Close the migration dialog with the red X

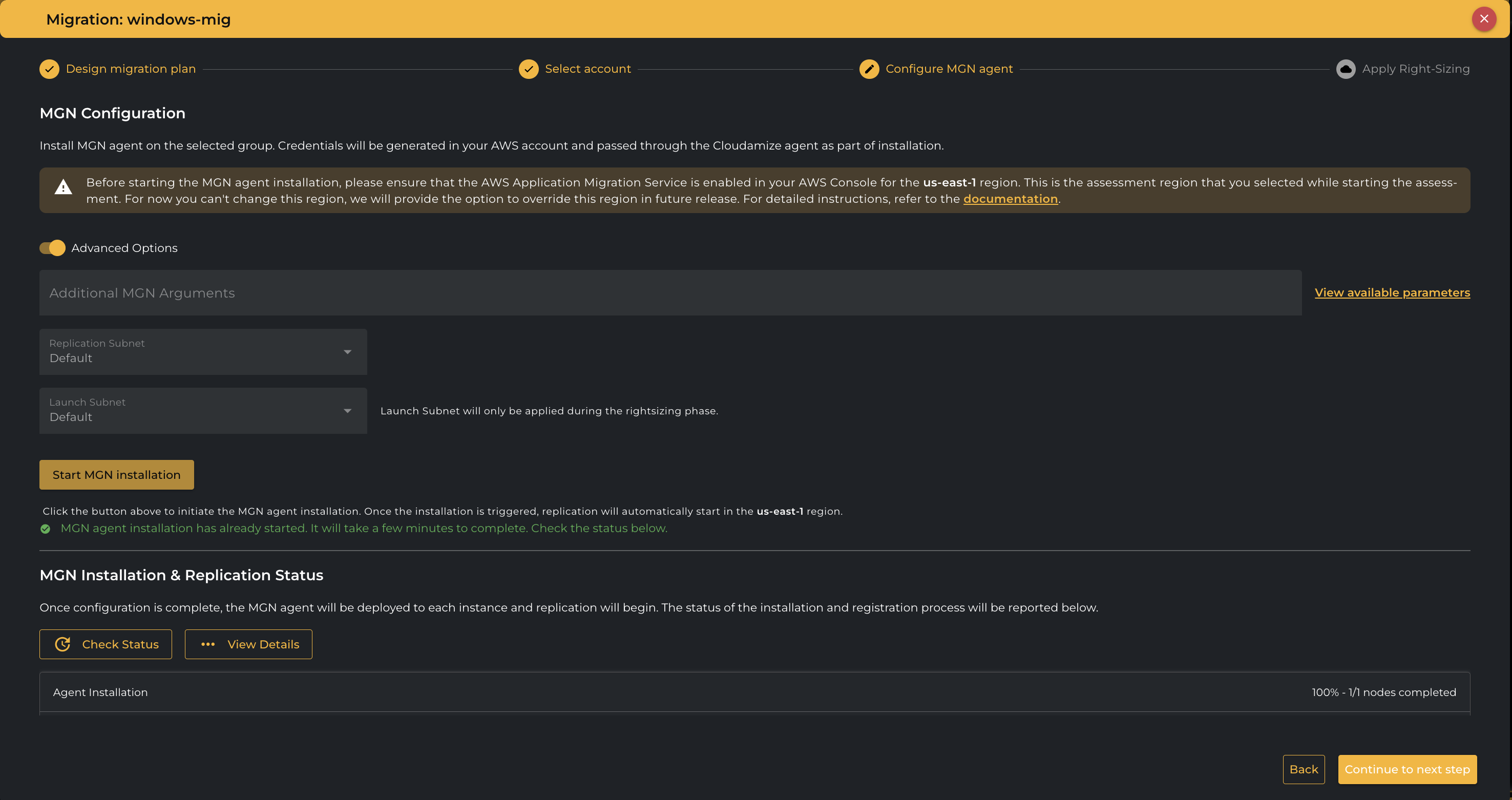pyautogui.click(x=1484, y=19)
